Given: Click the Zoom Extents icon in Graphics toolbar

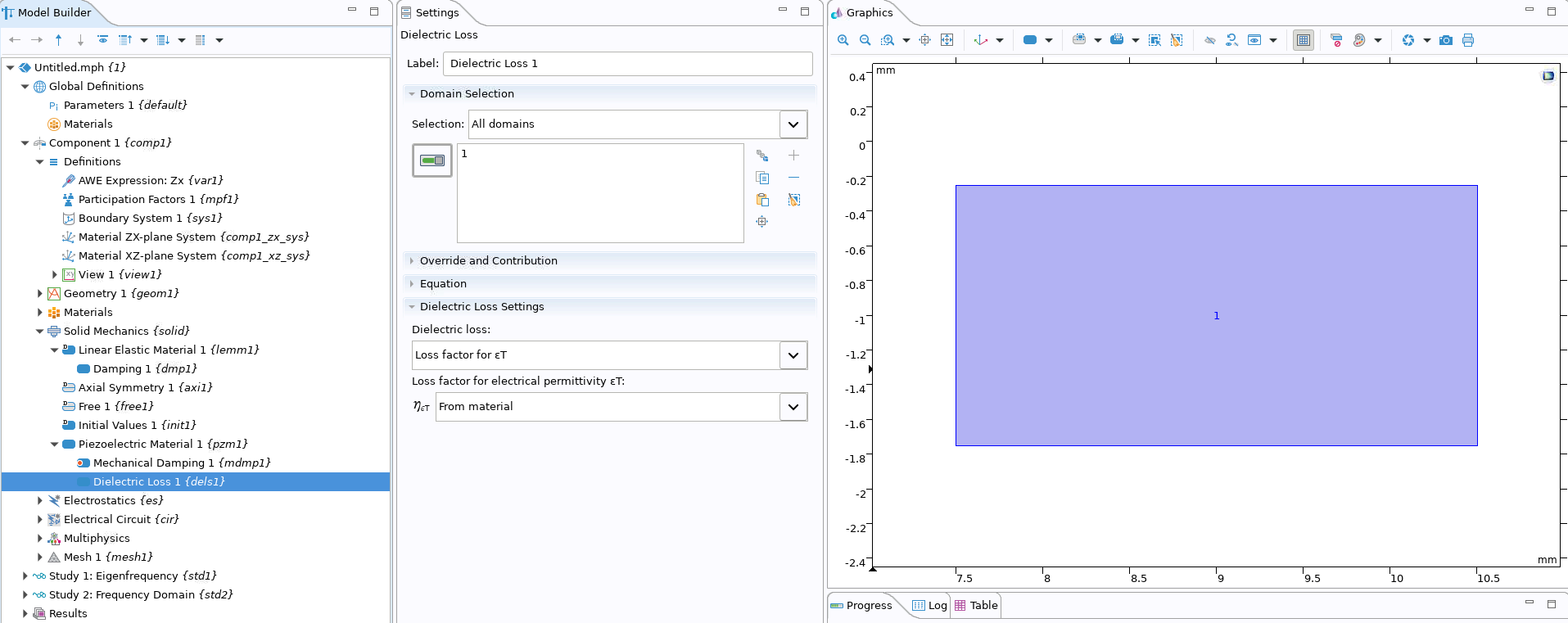Looking at the screenshot, I should [x=947, y=40].
